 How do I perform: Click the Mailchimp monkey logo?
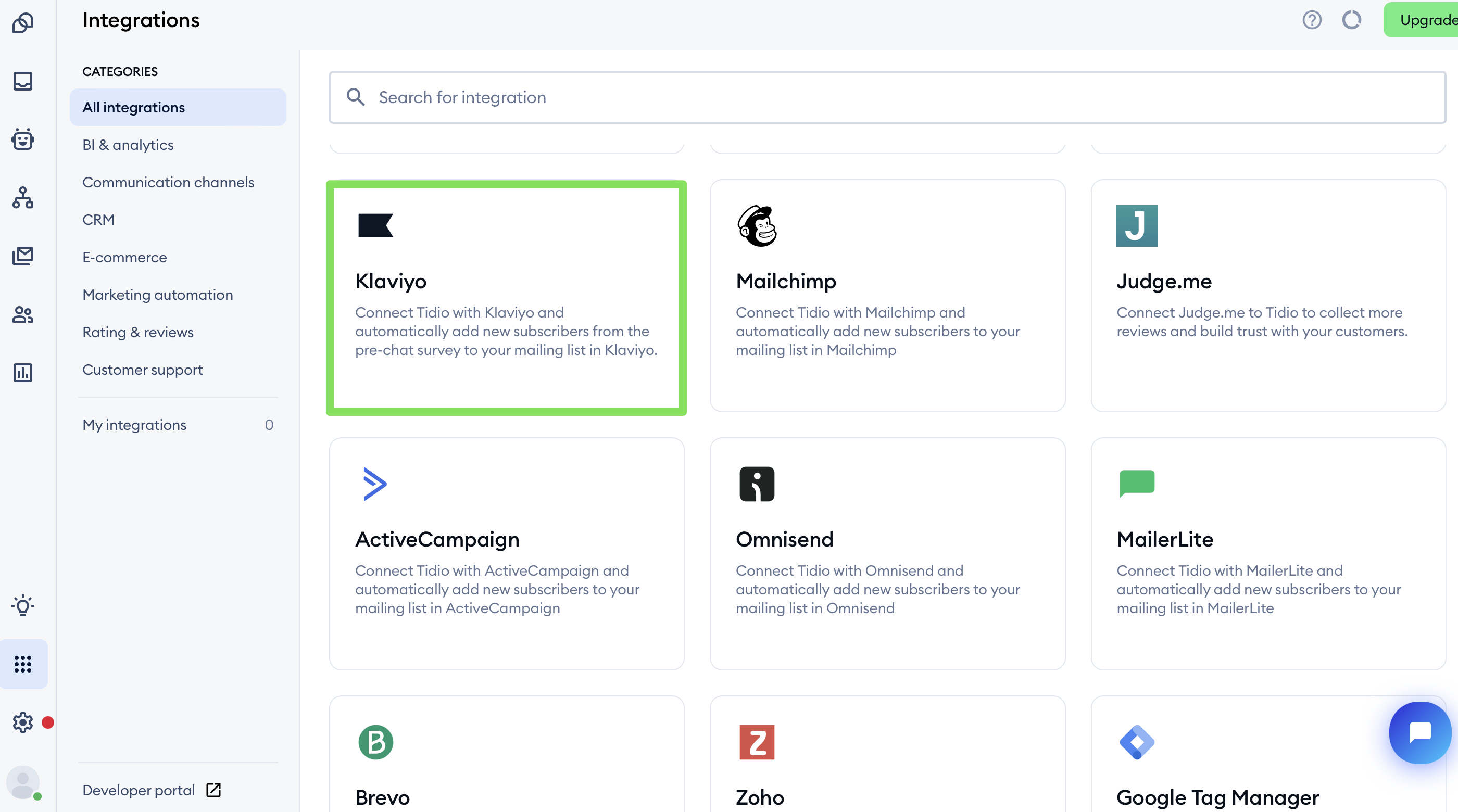(757, 225)
